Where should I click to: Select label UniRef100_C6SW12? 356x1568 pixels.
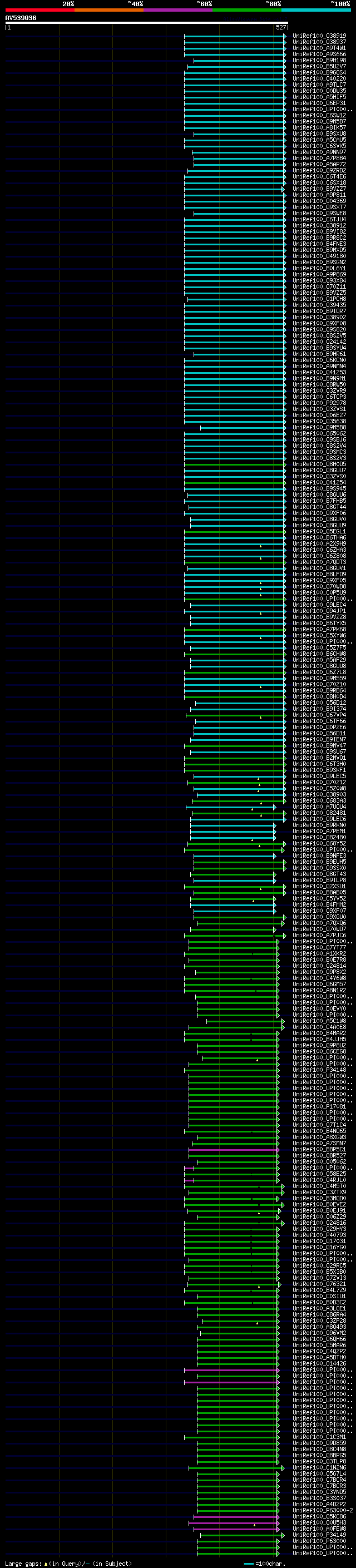(319, 116)
